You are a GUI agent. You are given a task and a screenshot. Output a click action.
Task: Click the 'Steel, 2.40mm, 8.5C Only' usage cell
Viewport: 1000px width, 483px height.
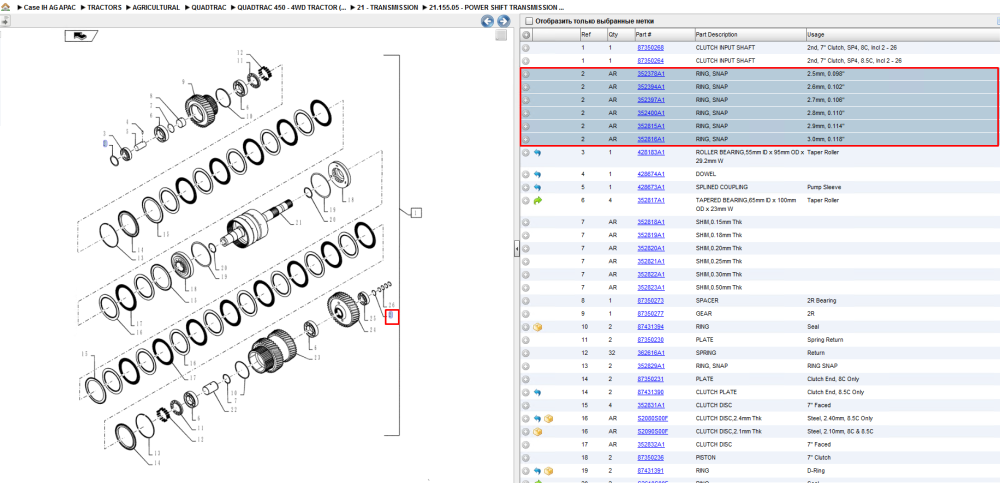tap(840, 419)
